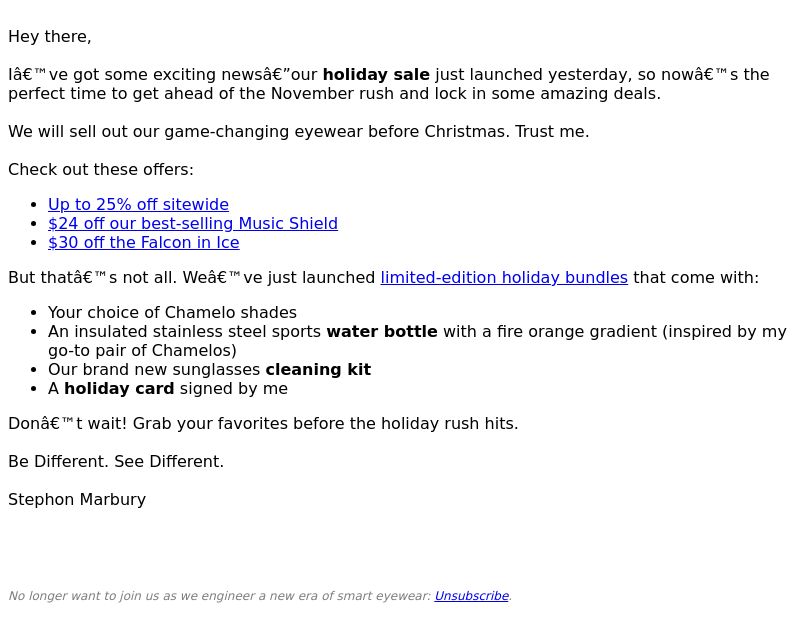800x631 pixels.
Task: Open the limited-edition holiday bundles link
Action: pyautogui.click(x=504, y=277)
